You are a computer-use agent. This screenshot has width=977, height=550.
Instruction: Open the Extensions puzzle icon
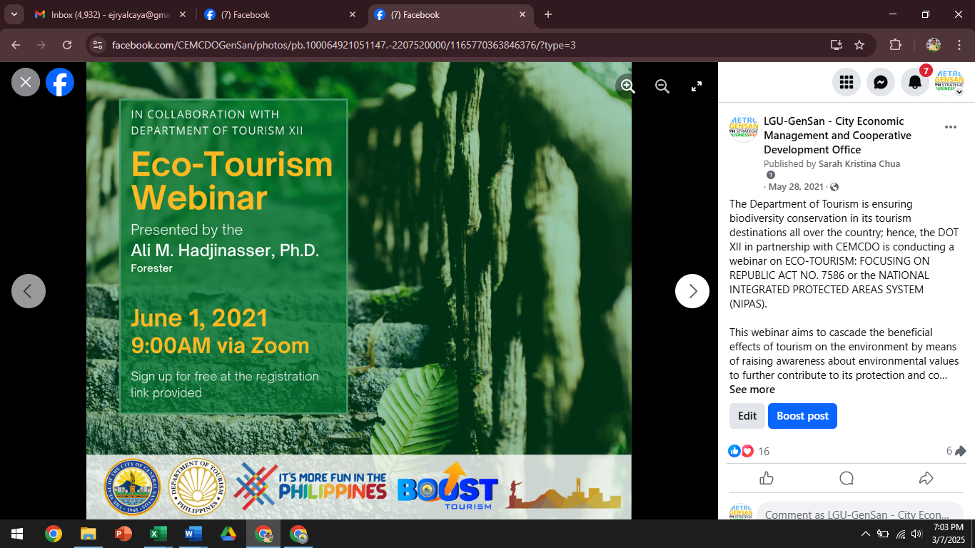(x=895, y=45)
